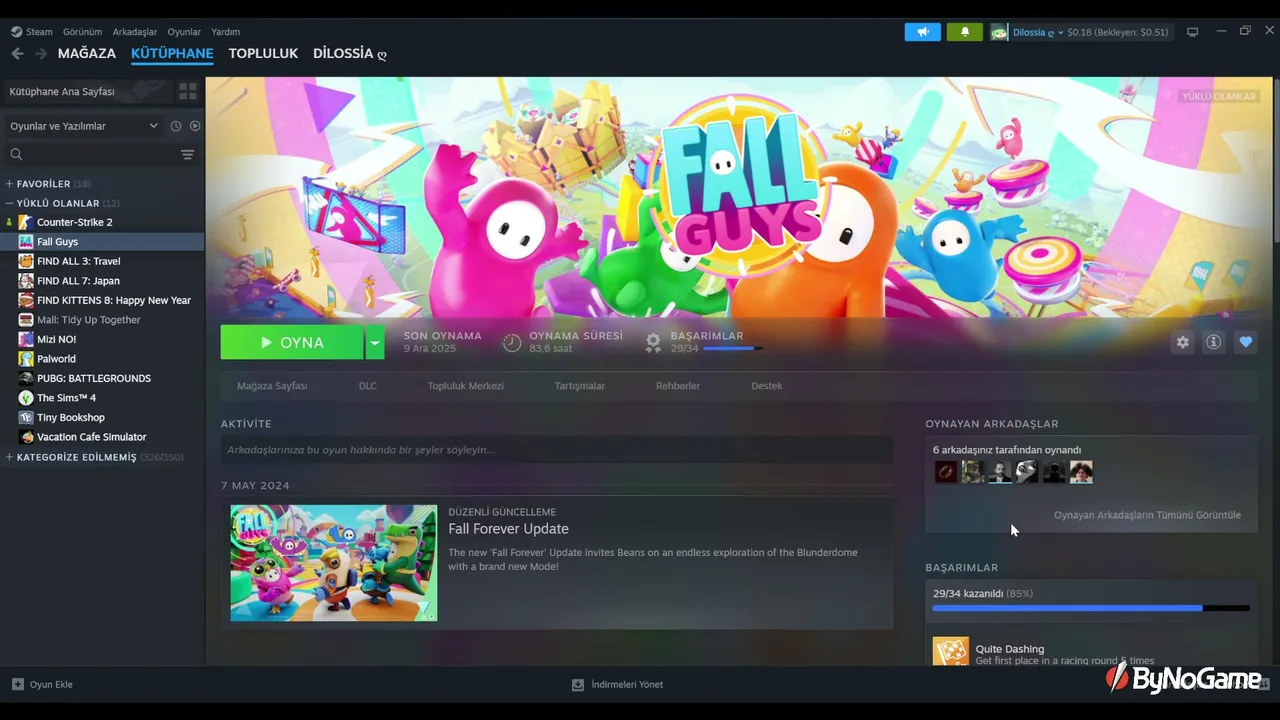Viewport: 1280px width, 720px height.
Task: Select the KÜTÜPHANE tab
Action: (x=172, y=53)
